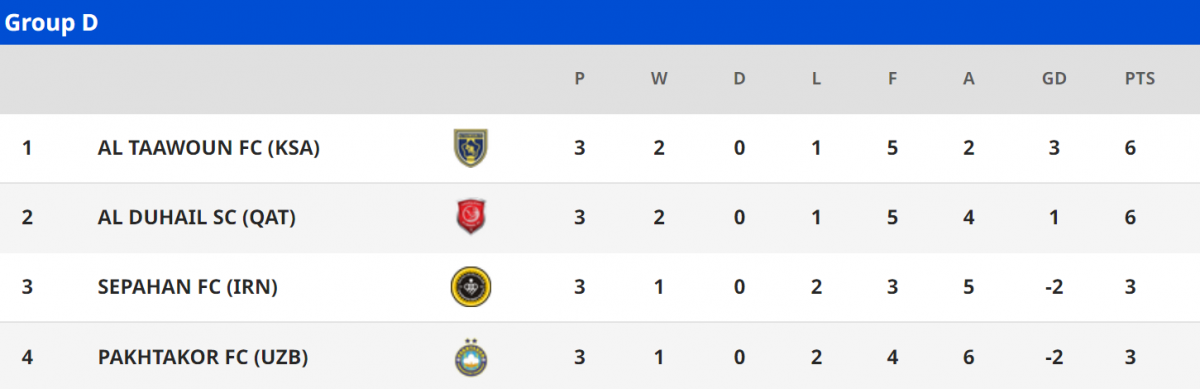Click the Sepahan FC round crest
Viewport: 1200px width, 389px height.
click(x=471, y=287)
